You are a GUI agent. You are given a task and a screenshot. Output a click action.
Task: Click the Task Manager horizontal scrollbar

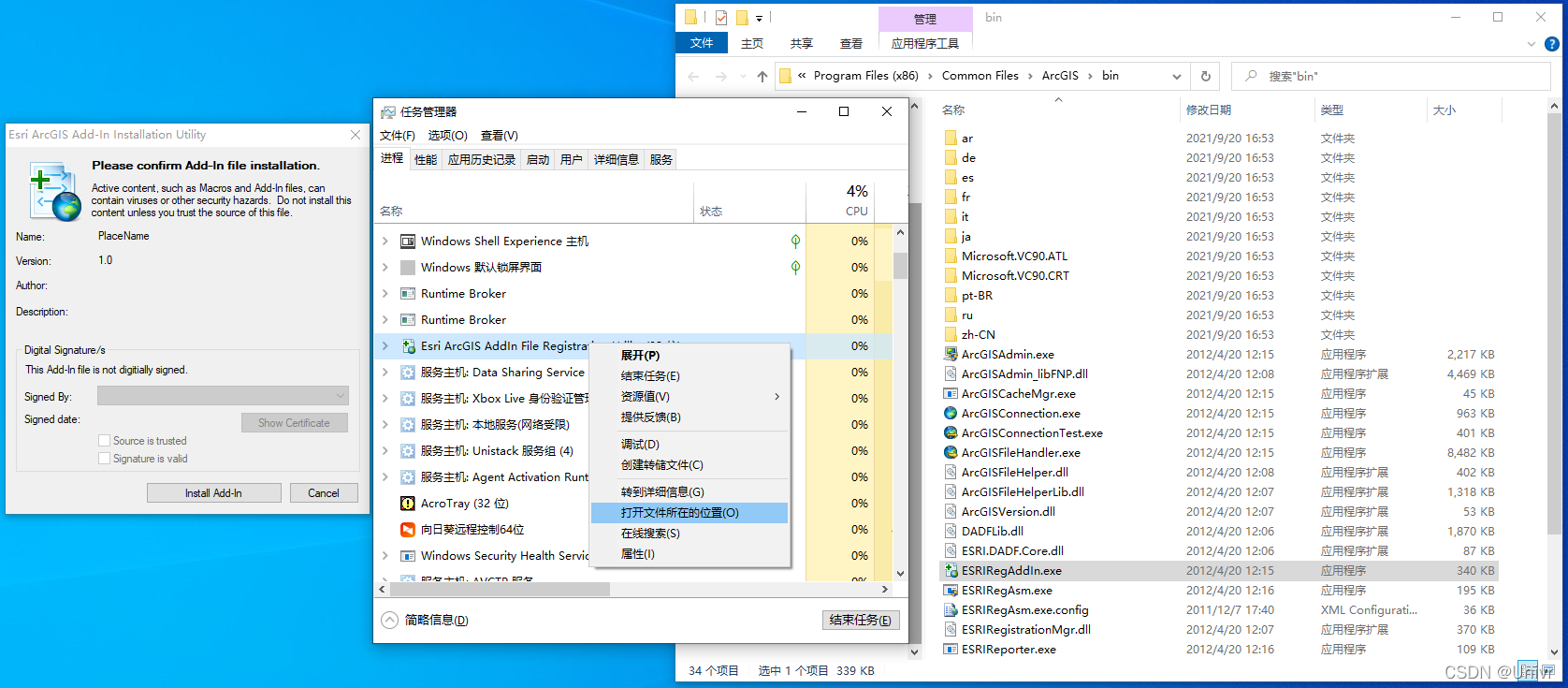click(x=501, y=590)
